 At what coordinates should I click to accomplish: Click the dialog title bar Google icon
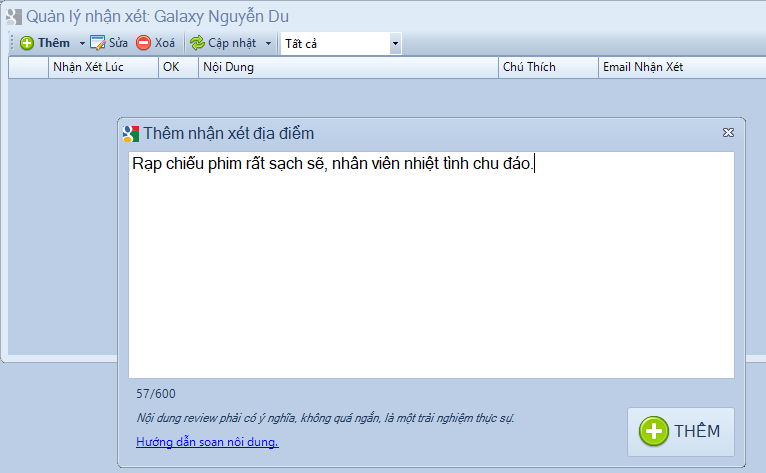131,133
